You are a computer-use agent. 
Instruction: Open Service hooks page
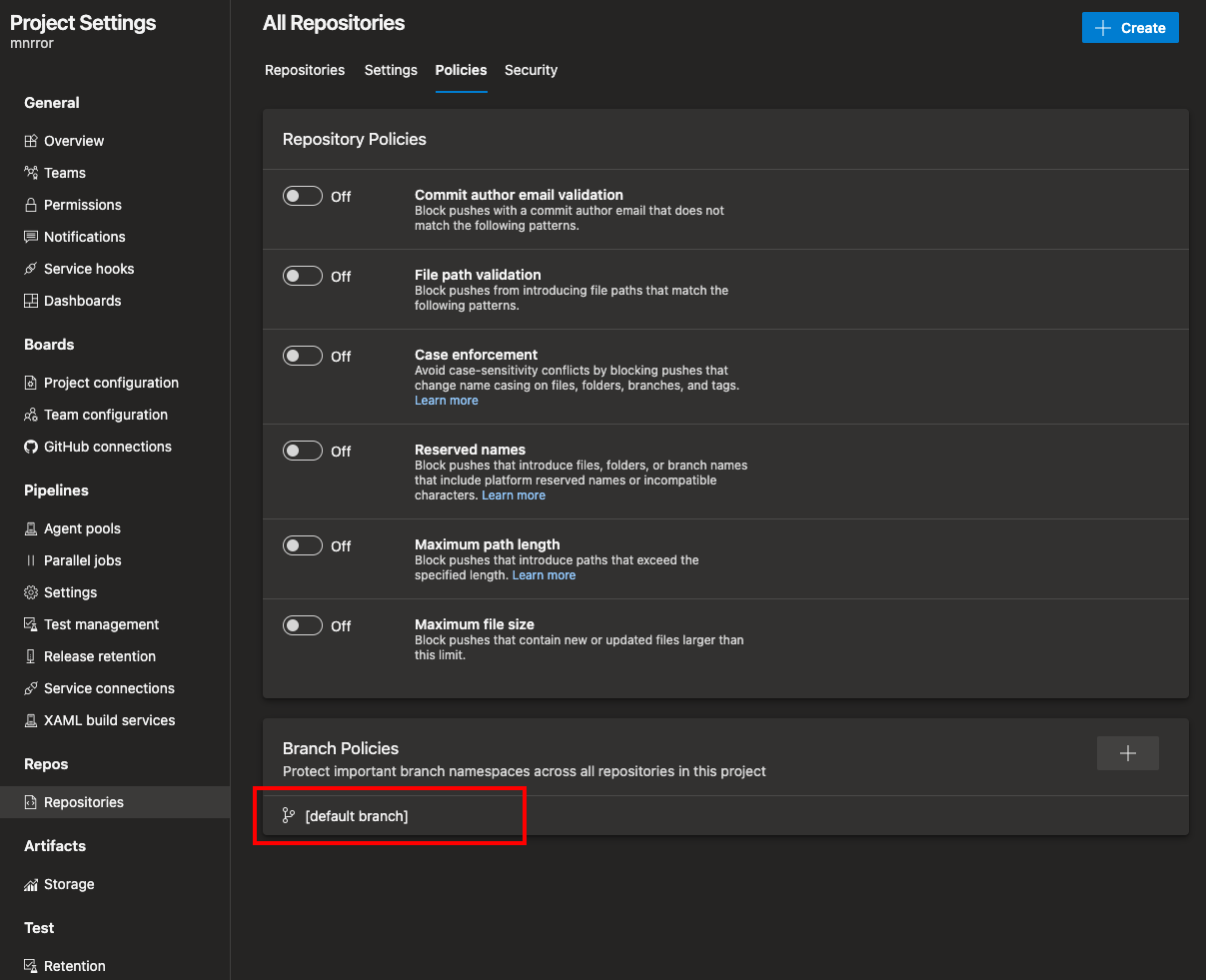point(89,269)
